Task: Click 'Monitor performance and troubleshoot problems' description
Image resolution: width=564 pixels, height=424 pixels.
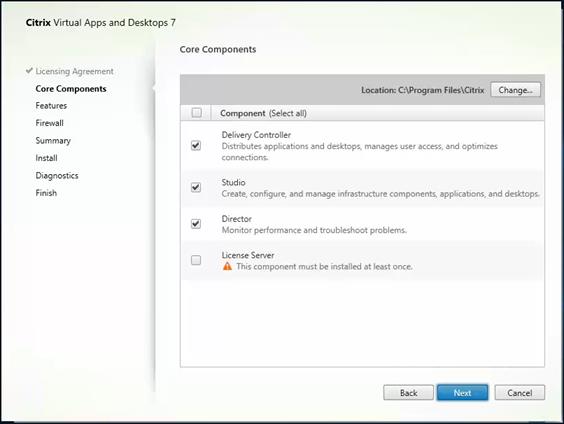Action: point(314,230)
